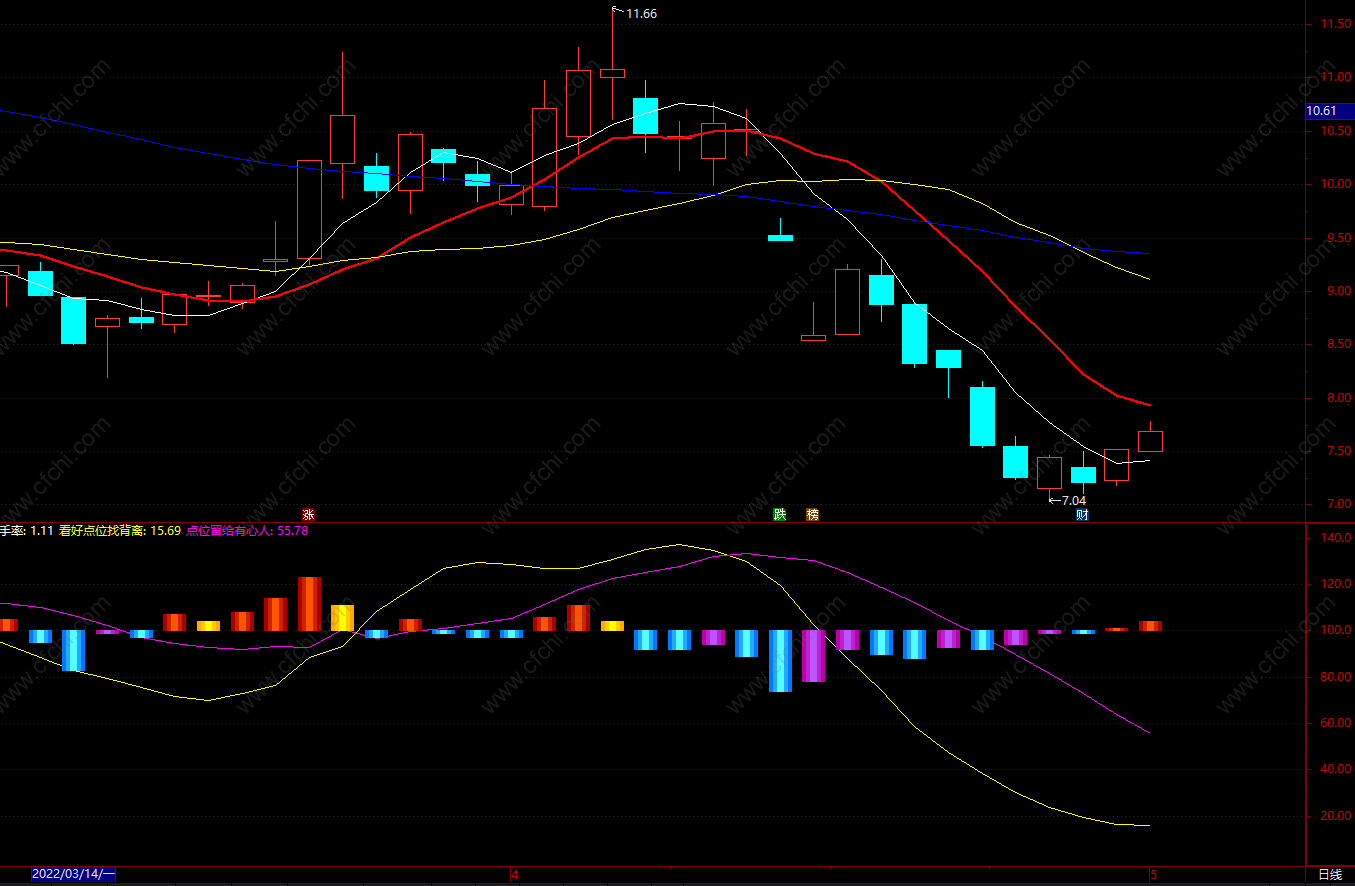Click the 11.66 high price label

coord(641,14)
